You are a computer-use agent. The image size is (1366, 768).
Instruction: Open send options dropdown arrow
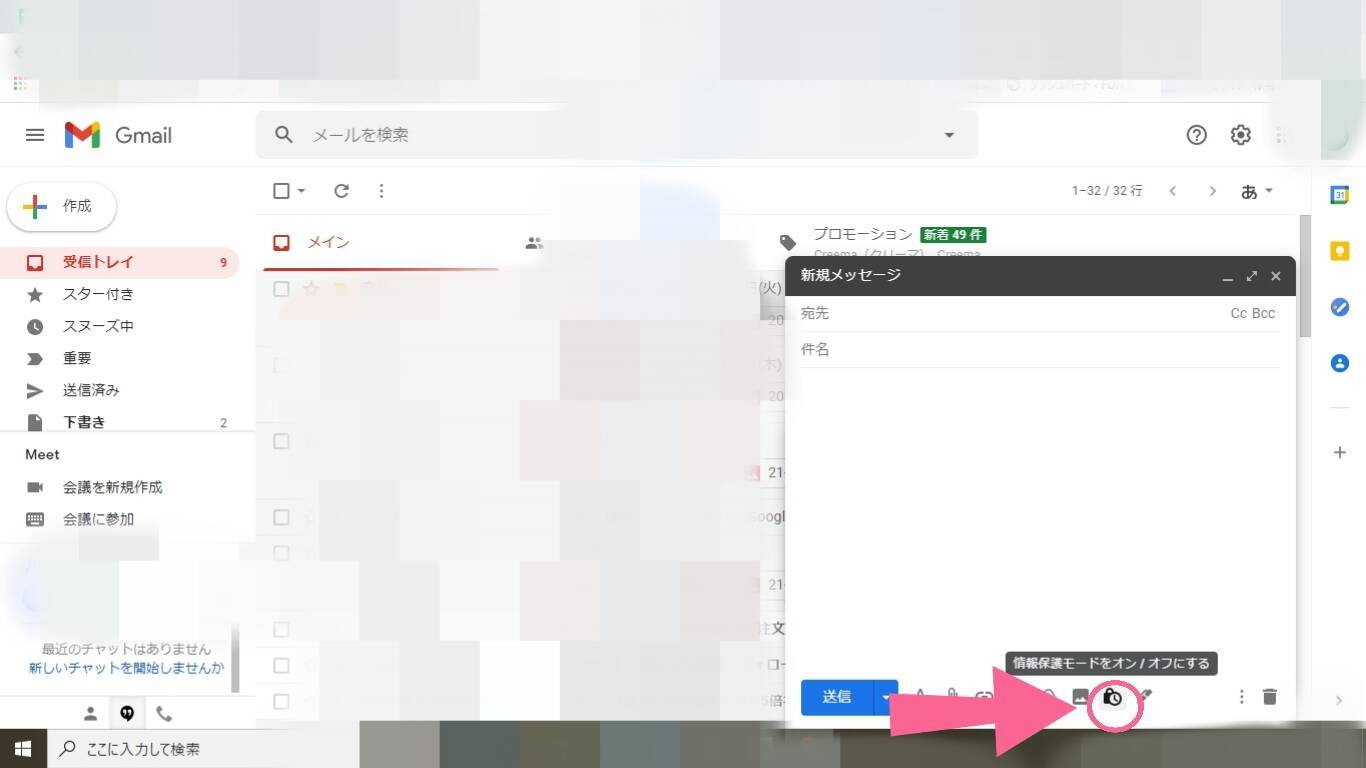coord(885,697)
